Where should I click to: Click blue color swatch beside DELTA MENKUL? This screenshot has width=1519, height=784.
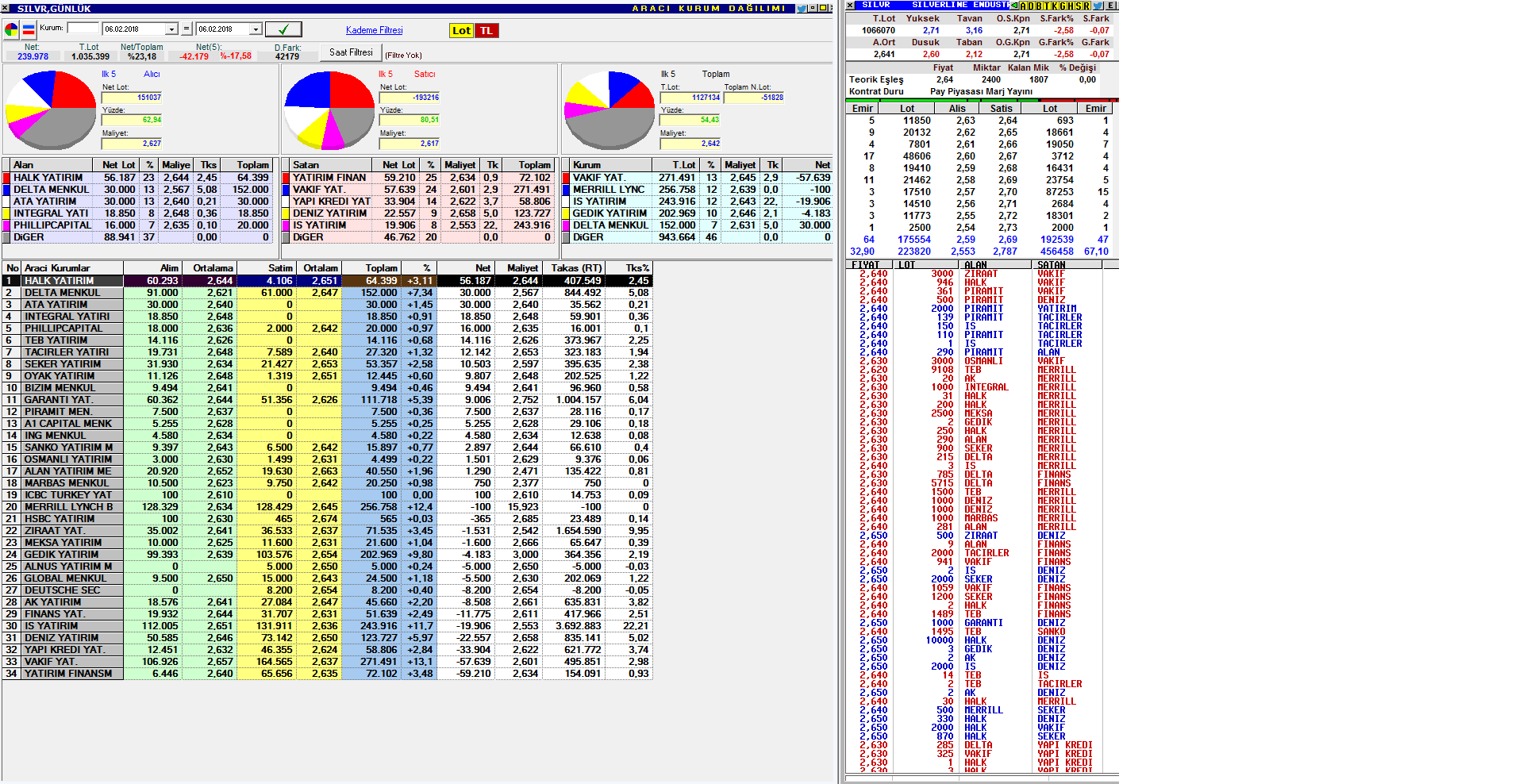pos(6,190)
